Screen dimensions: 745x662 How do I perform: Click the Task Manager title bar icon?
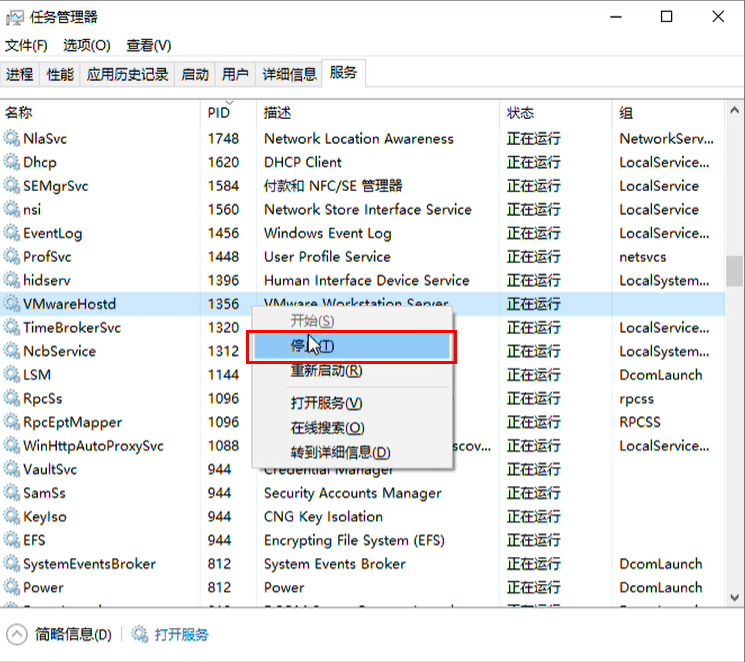click(14, 17)
